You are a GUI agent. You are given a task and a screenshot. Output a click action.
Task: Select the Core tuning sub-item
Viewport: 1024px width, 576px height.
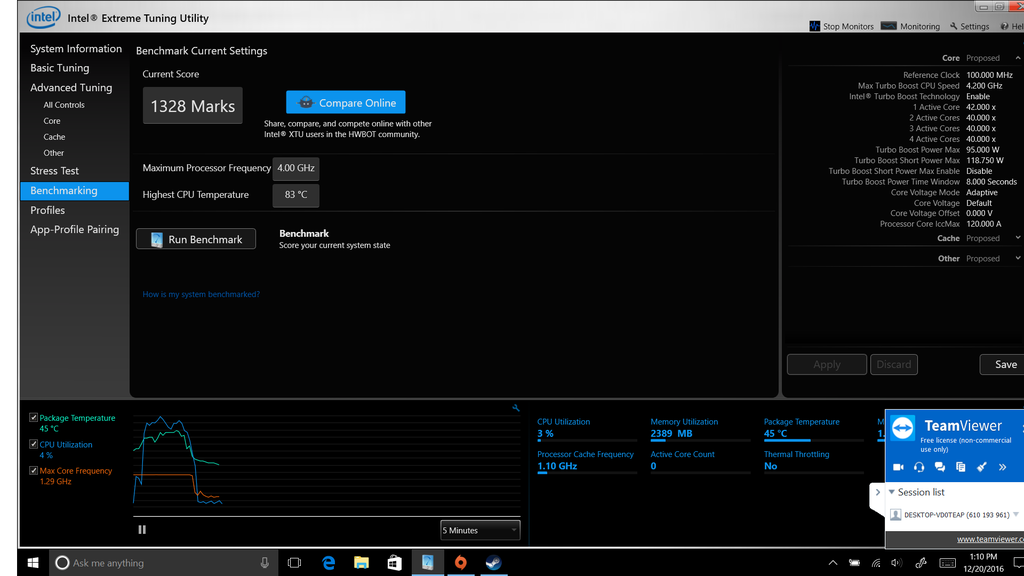tap(52, 121)
